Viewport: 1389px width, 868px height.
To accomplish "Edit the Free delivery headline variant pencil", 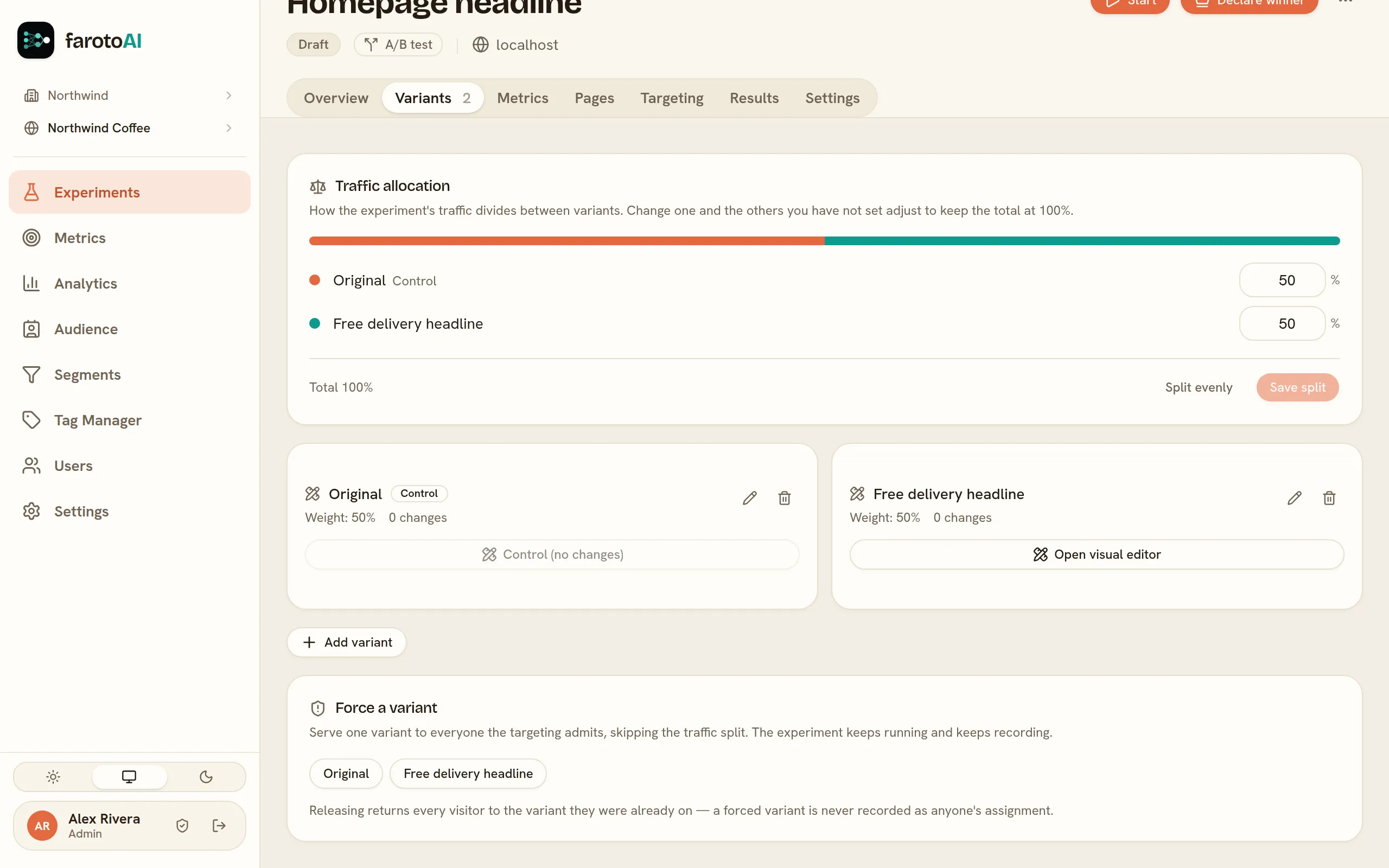I will [x=1294, y=497].
